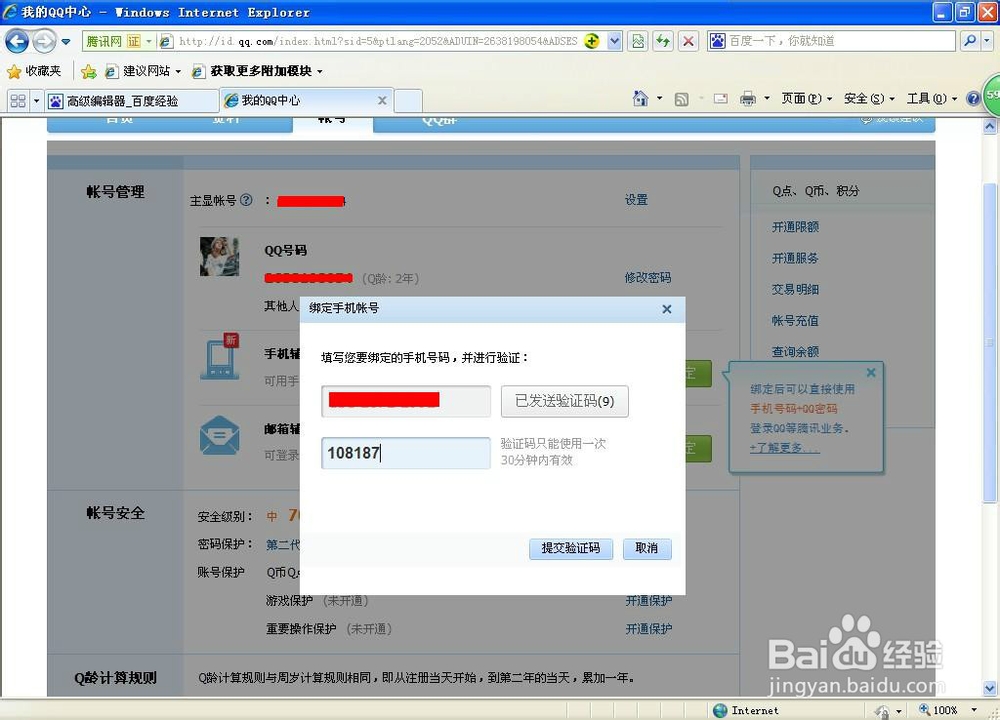This screenshot has width=1000, height=720.
Task: Click the Stop loading red X icon
Action: click(x=688, y=41)
